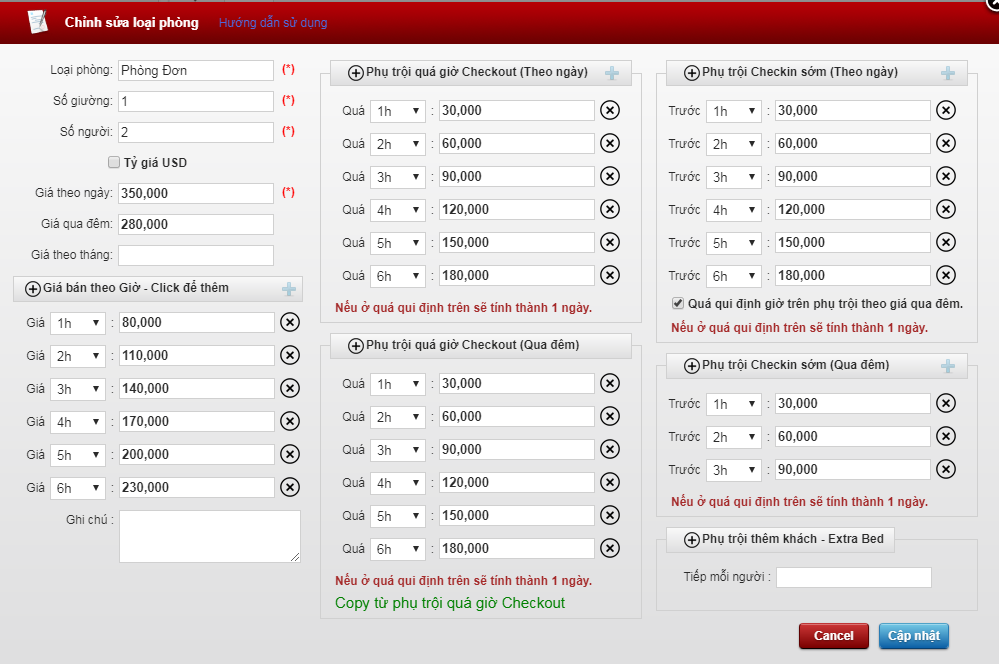Click Copy từ phụ trội quá giờ Checkout
The width and height of the screenshot is (999, 664).
pos(450,603)
